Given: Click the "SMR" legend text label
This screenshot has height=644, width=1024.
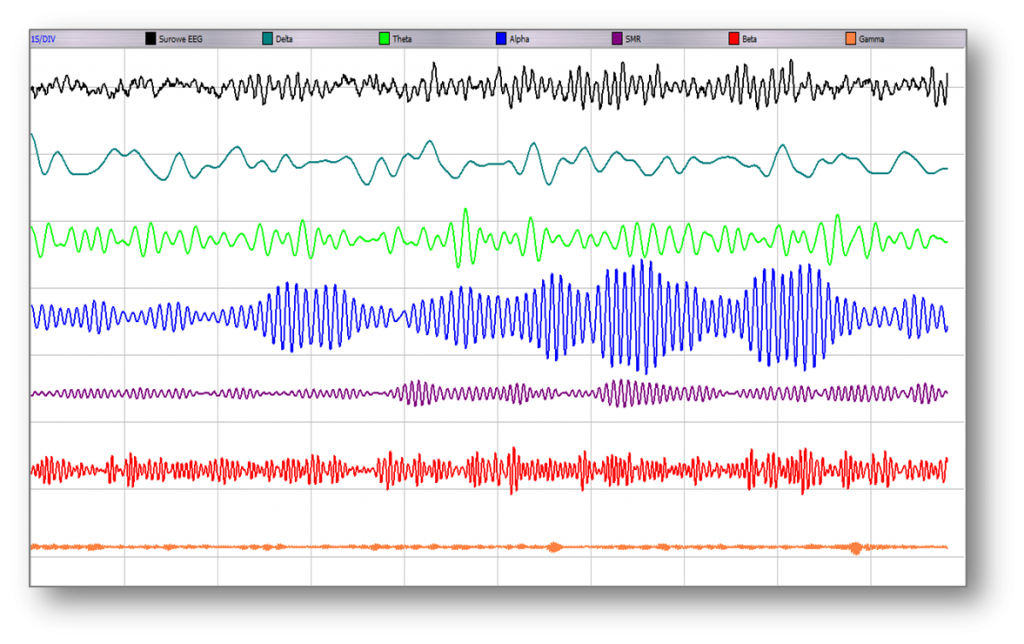Looking at the screenshot, I should click(633, 39).
